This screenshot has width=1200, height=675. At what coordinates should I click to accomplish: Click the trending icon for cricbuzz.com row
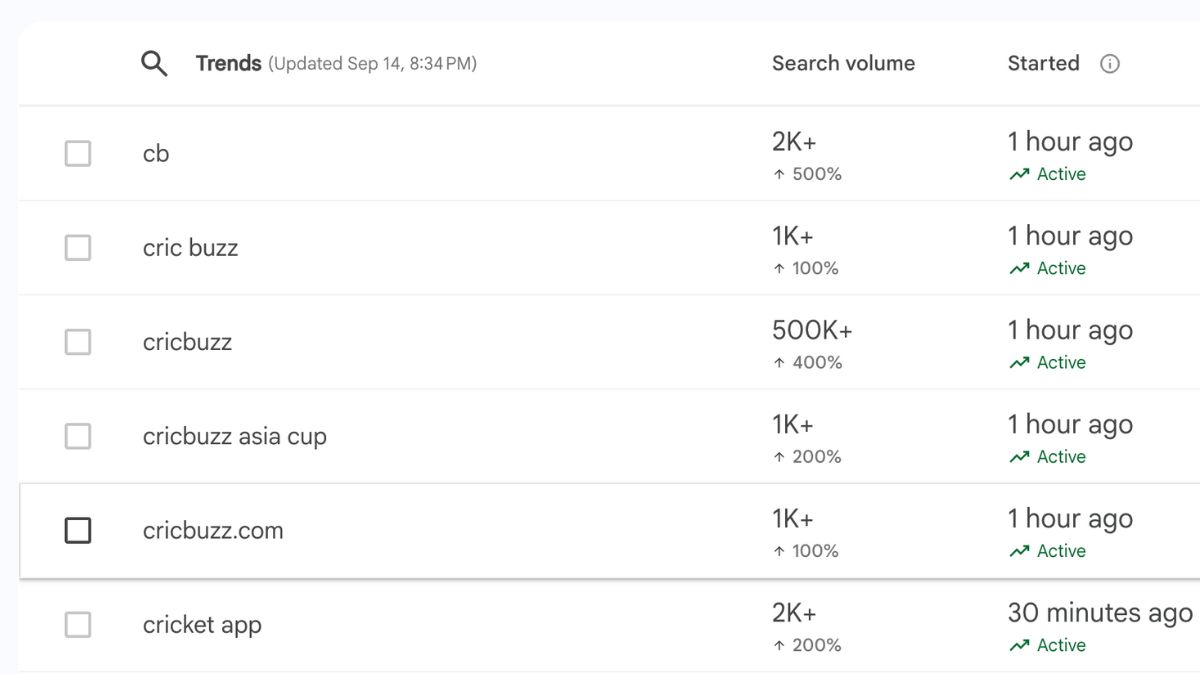click(x=1019, y=551)
